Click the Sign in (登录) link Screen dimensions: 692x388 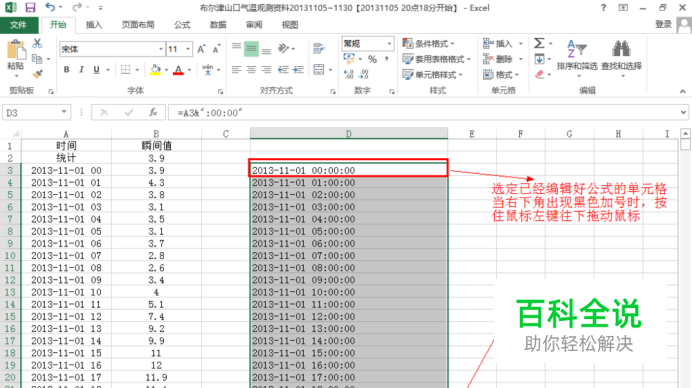[x=663, y=24]
